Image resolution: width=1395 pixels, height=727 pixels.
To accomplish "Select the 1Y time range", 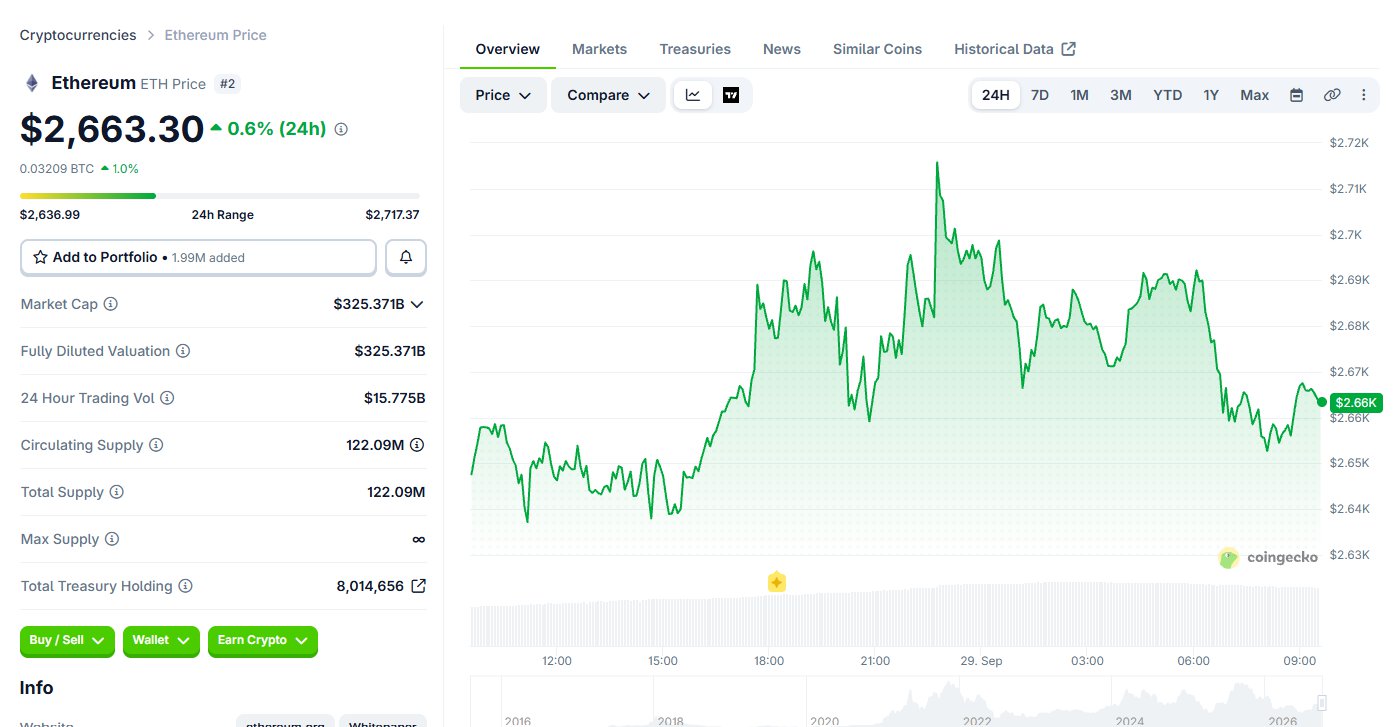I will [1211, 95].
